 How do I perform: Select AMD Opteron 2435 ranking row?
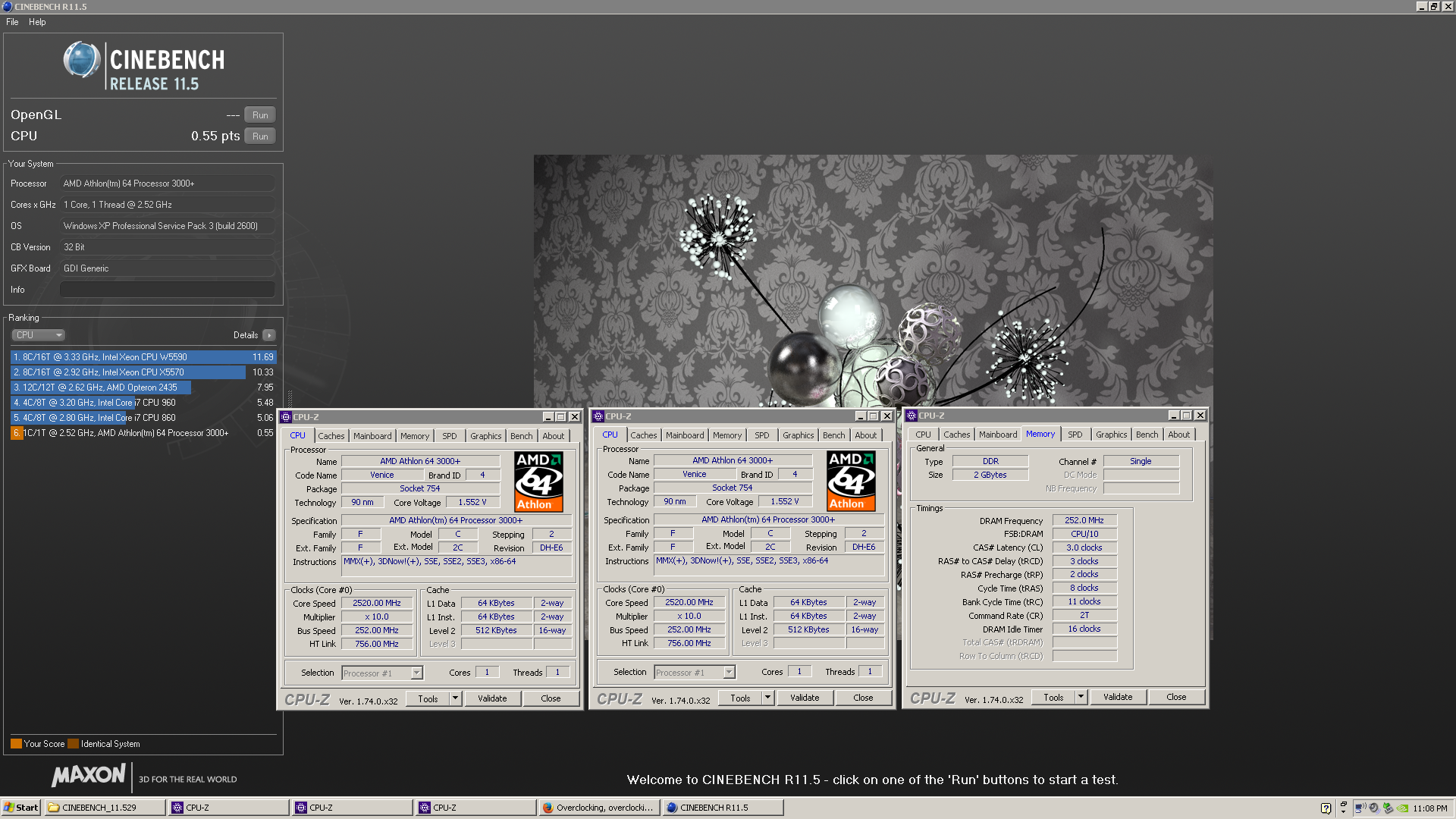(x=143, y=388)
